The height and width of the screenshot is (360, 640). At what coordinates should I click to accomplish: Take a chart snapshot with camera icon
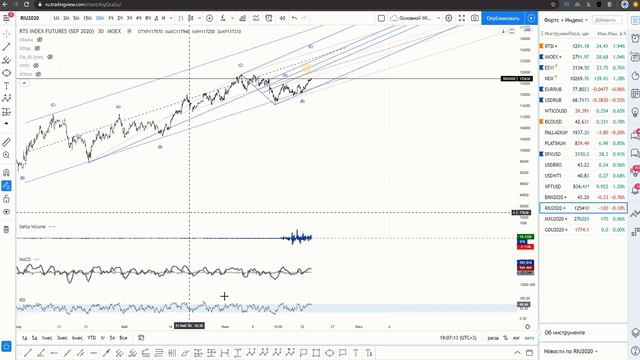tap(475, 18)
